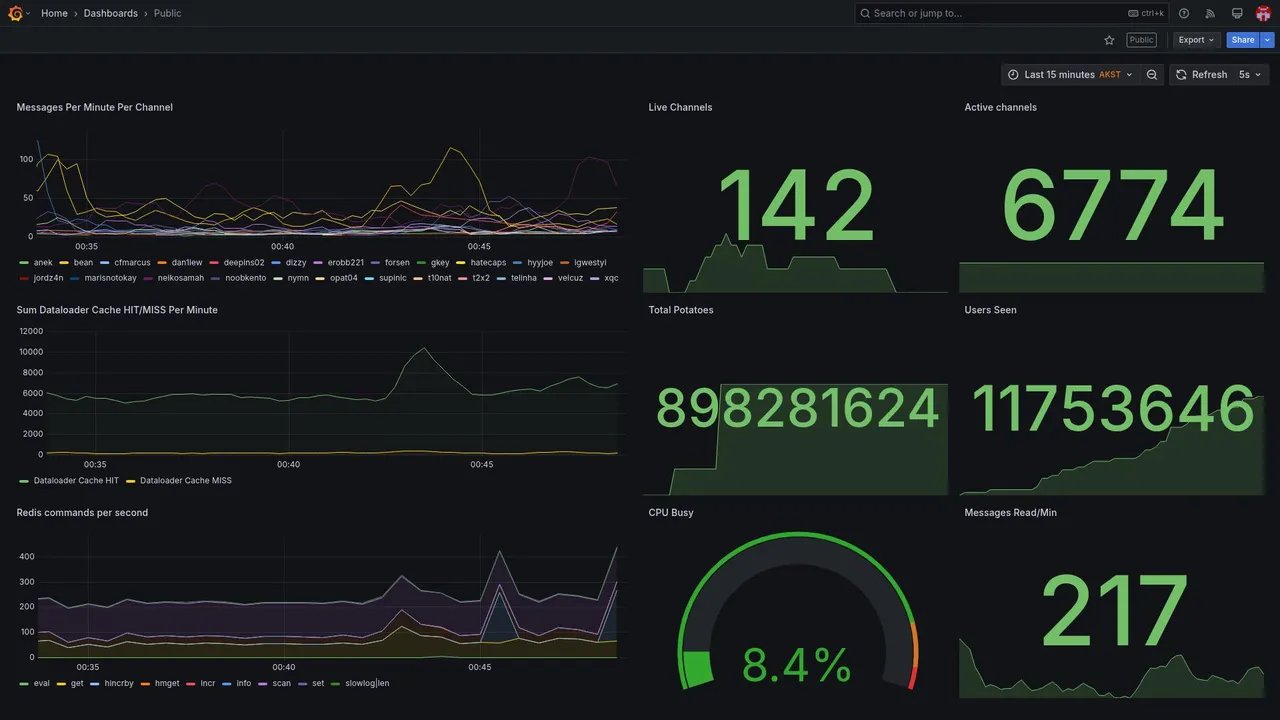Expand the 5s refresh interval dropdown

click(x=1250, y=75)
